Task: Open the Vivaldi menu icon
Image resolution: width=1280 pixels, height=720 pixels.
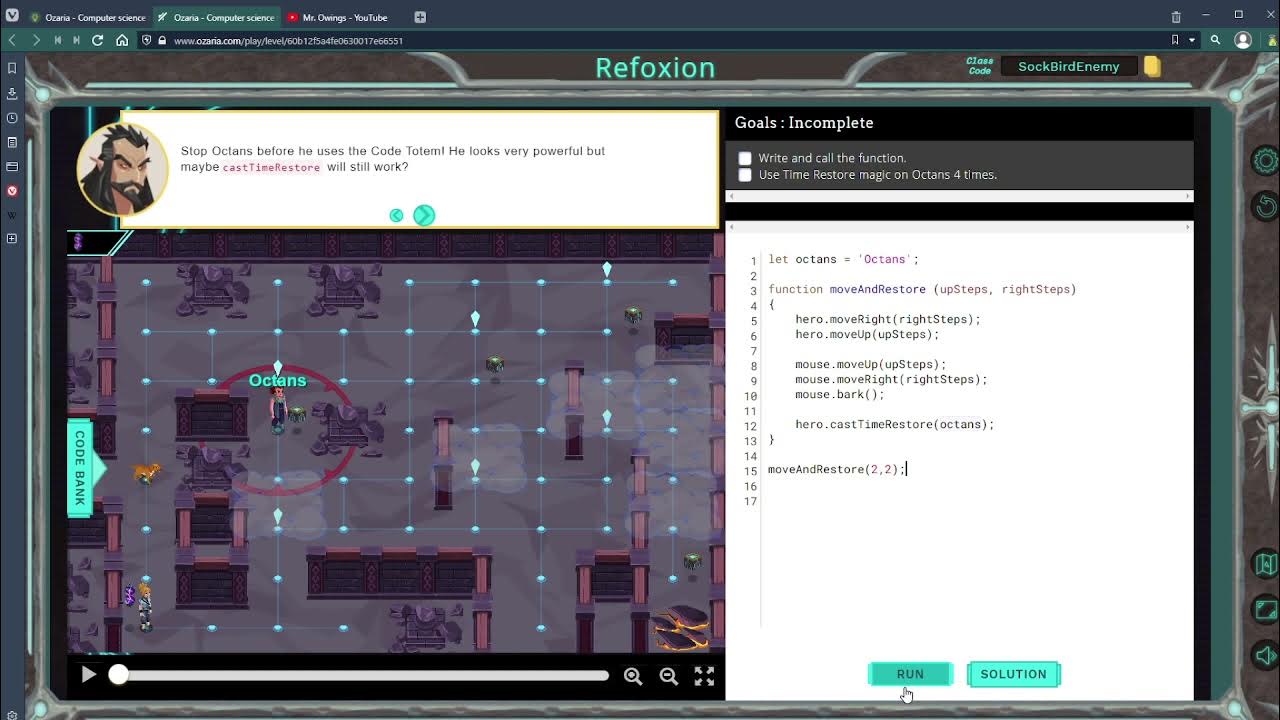Action: 12,16
